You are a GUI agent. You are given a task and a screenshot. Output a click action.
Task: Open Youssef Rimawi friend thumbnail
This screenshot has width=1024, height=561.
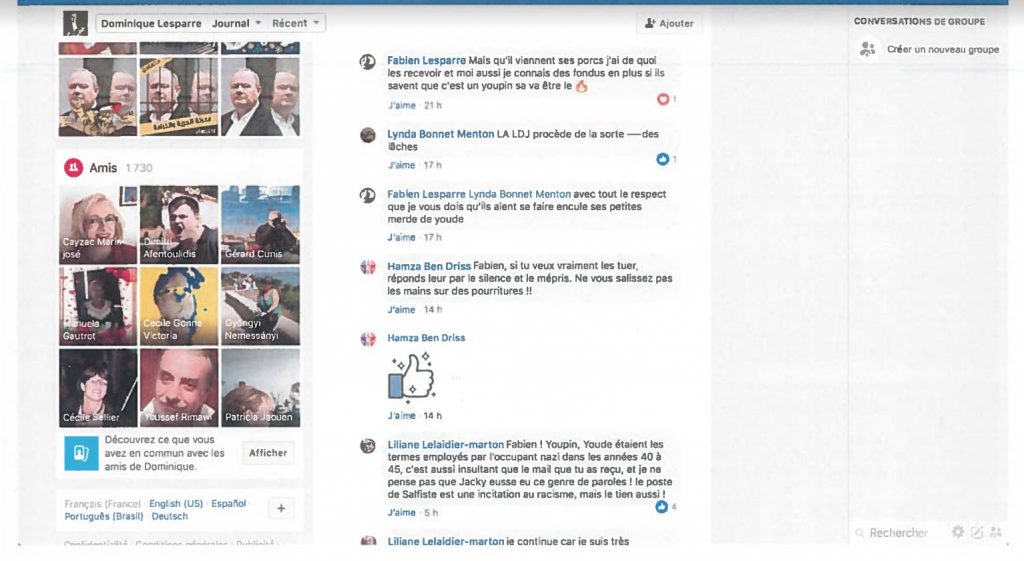[178, 387]
